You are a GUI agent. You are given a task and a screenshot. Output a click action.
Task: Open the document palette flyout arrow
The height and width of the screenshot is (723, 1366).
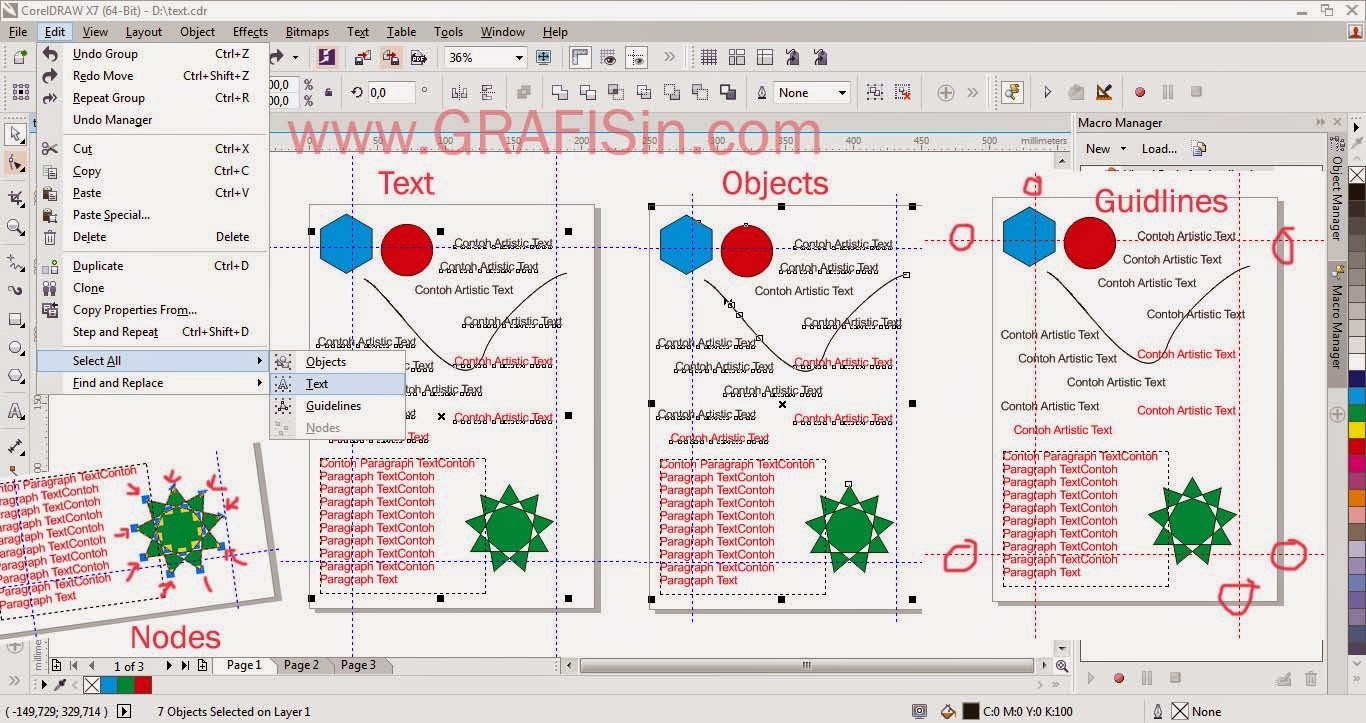click(44, 685)
